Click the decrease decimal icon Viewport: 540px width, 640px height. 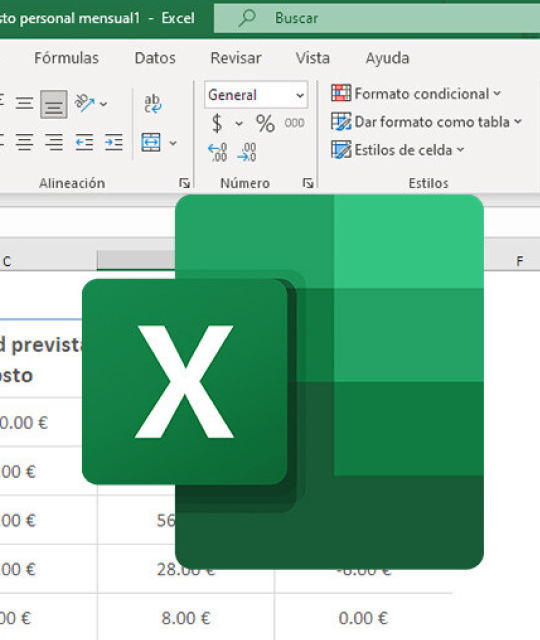coord(247,152)
